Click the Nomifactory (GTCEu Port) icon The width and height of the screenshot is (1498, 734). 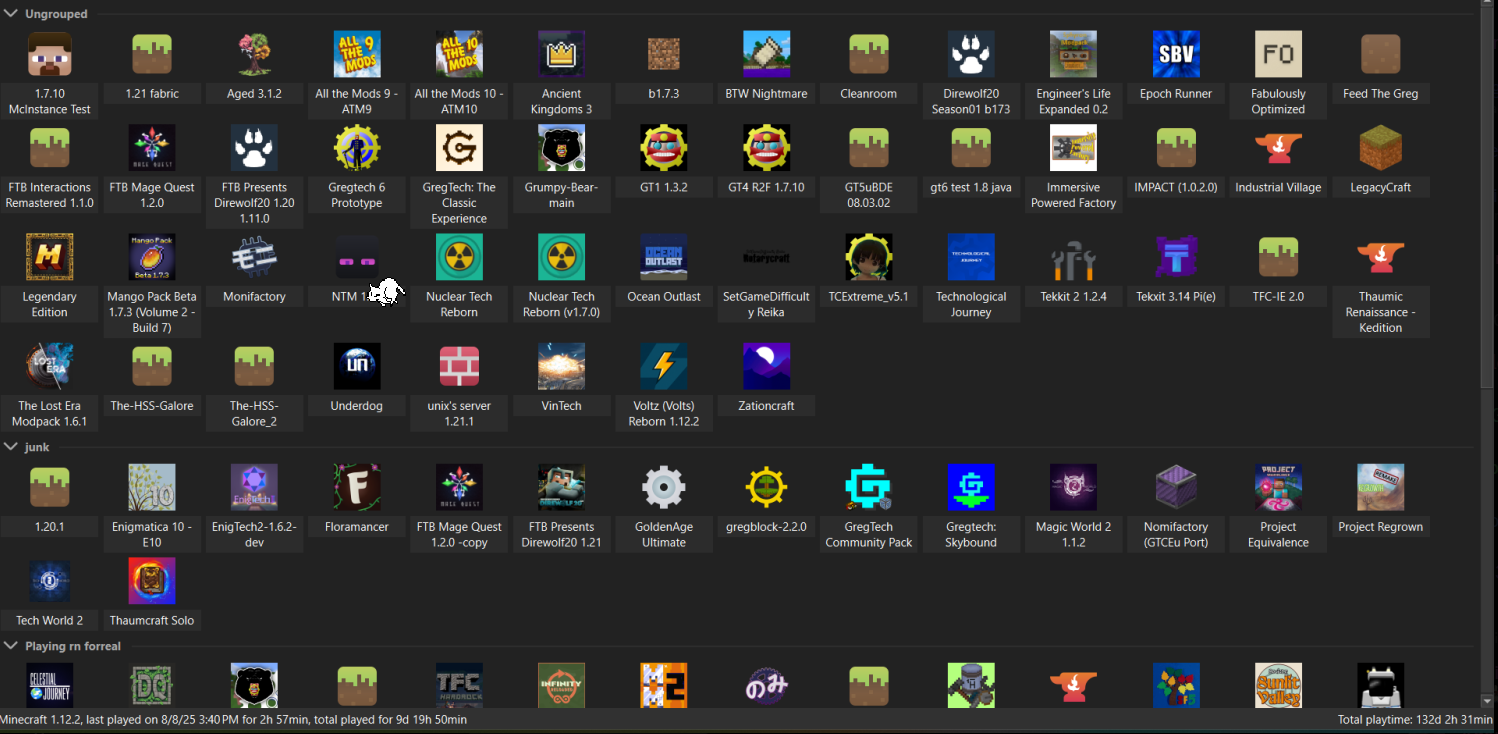[1176, 487]
